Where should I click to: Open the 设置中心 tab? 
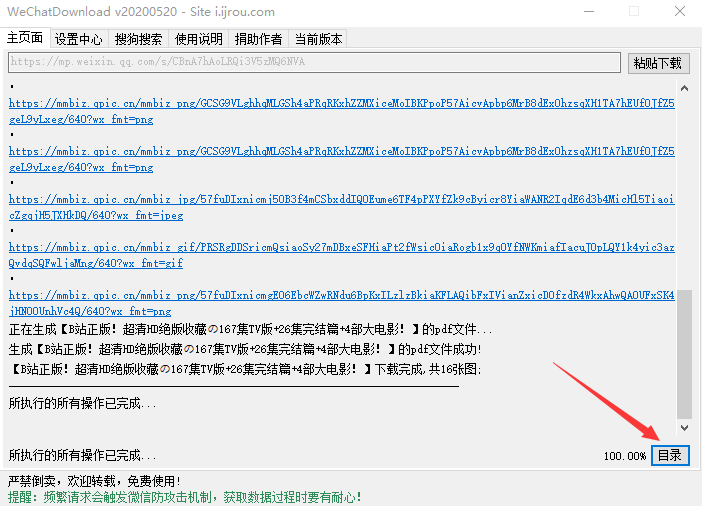tap(79, 39)
